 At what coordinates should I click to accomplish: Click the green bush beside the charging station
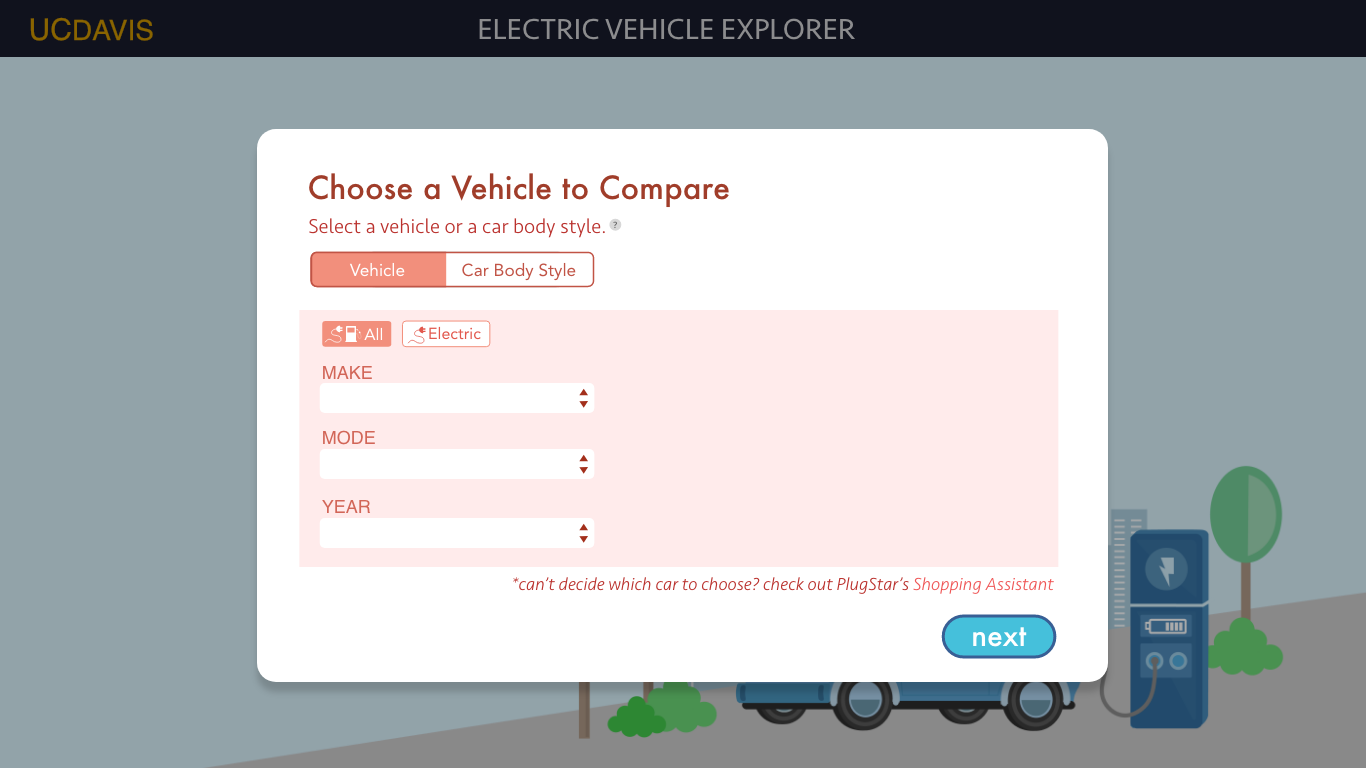tap(1243, 648)
